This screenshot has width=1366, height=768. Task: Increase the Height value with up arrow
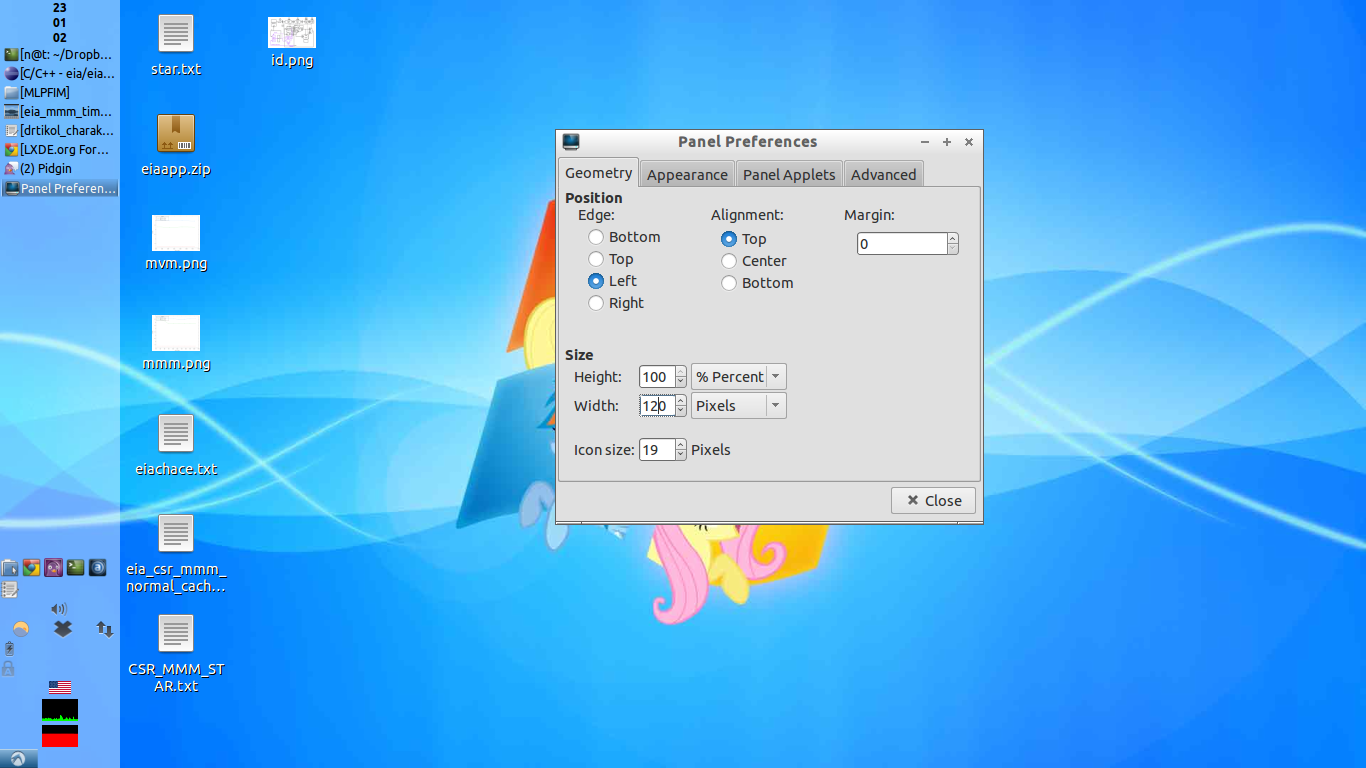tap(681, 371)
